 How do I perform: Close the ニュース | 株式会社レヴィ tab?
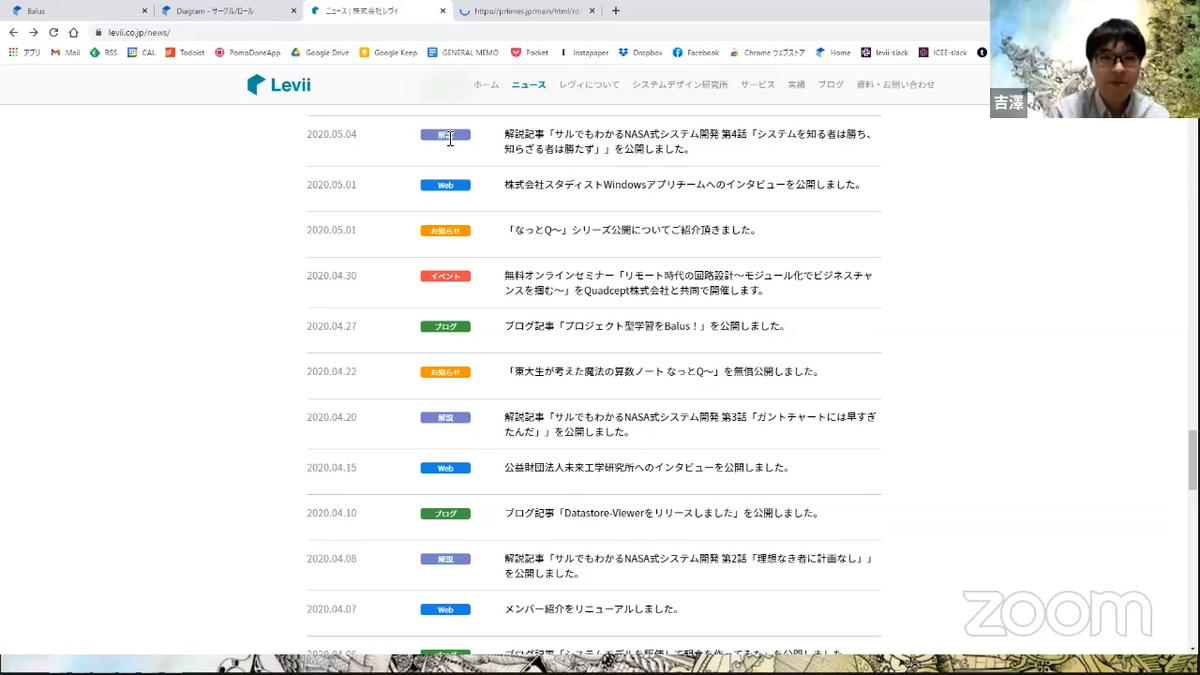(x=442, y=11)
